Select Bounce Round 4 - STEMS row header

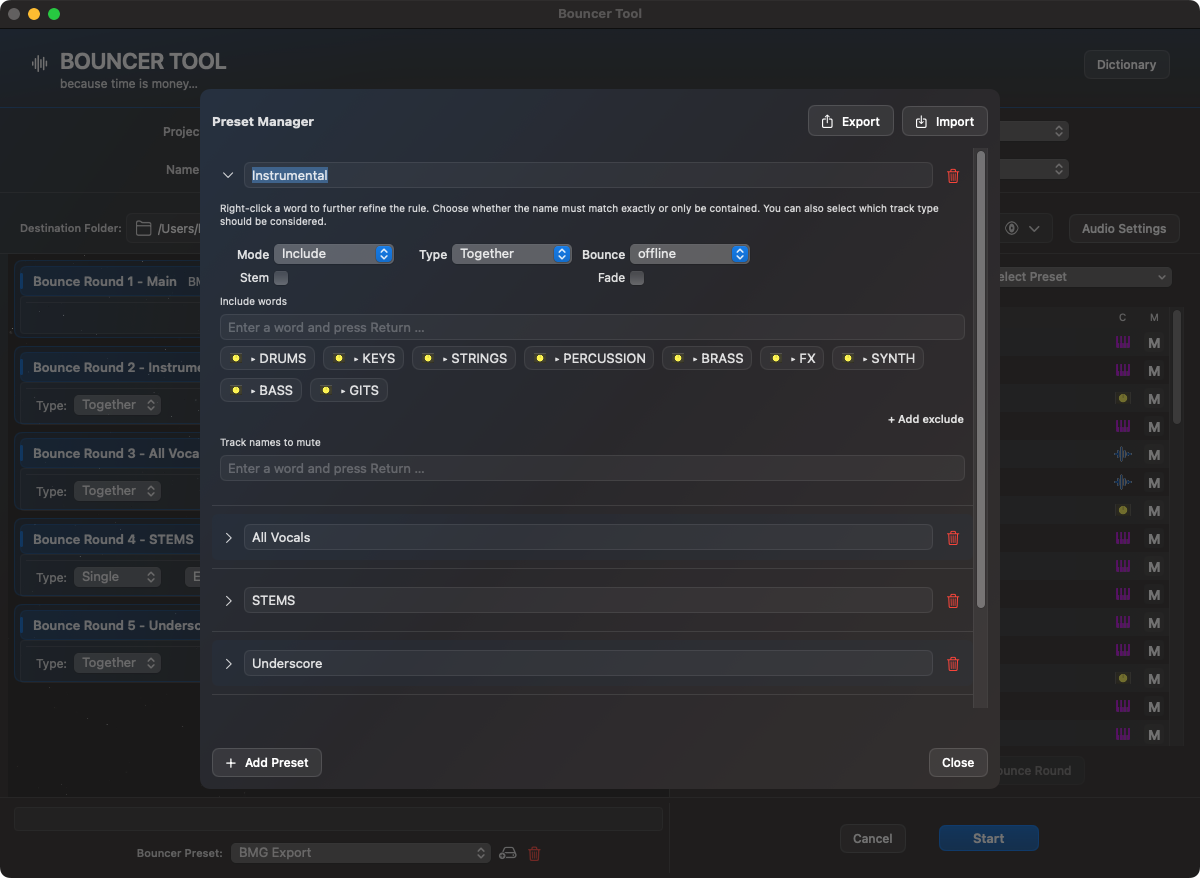click(x=110, y=540)
